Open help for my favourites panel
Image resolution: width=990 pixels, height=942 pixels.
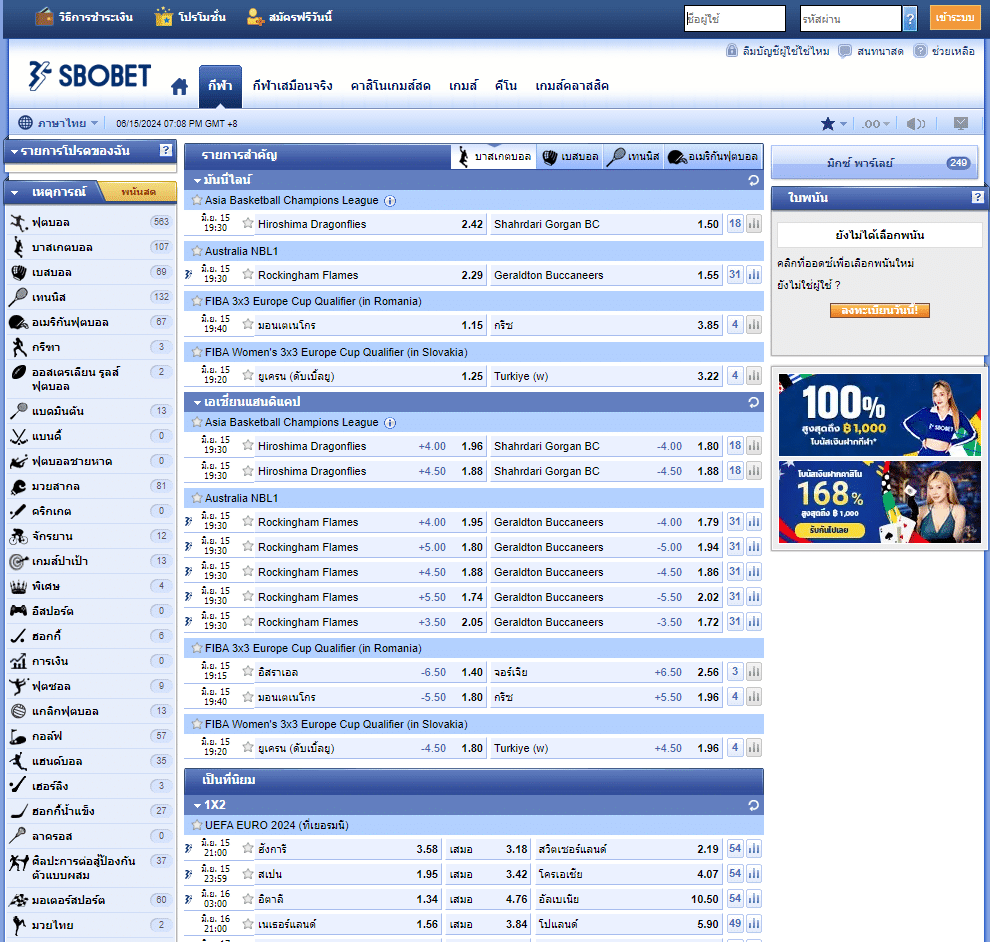[x=165, y=150]
